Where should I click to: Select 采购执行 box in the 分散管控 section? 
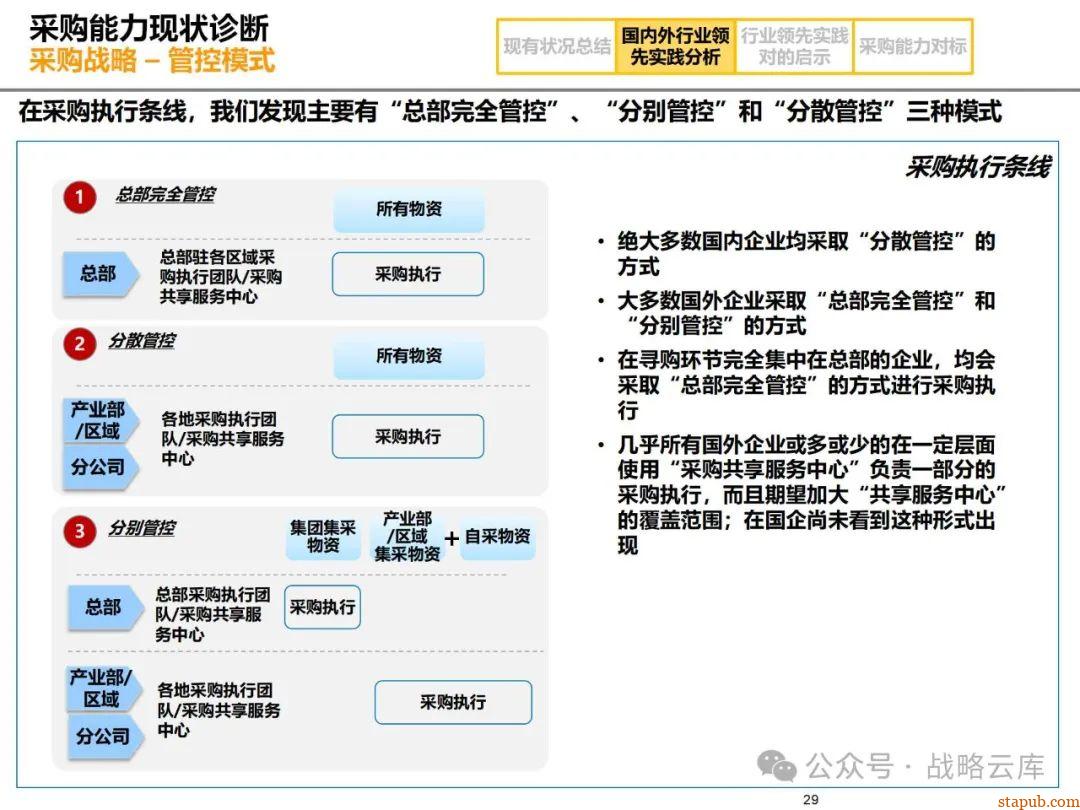[x=408, y=437]
